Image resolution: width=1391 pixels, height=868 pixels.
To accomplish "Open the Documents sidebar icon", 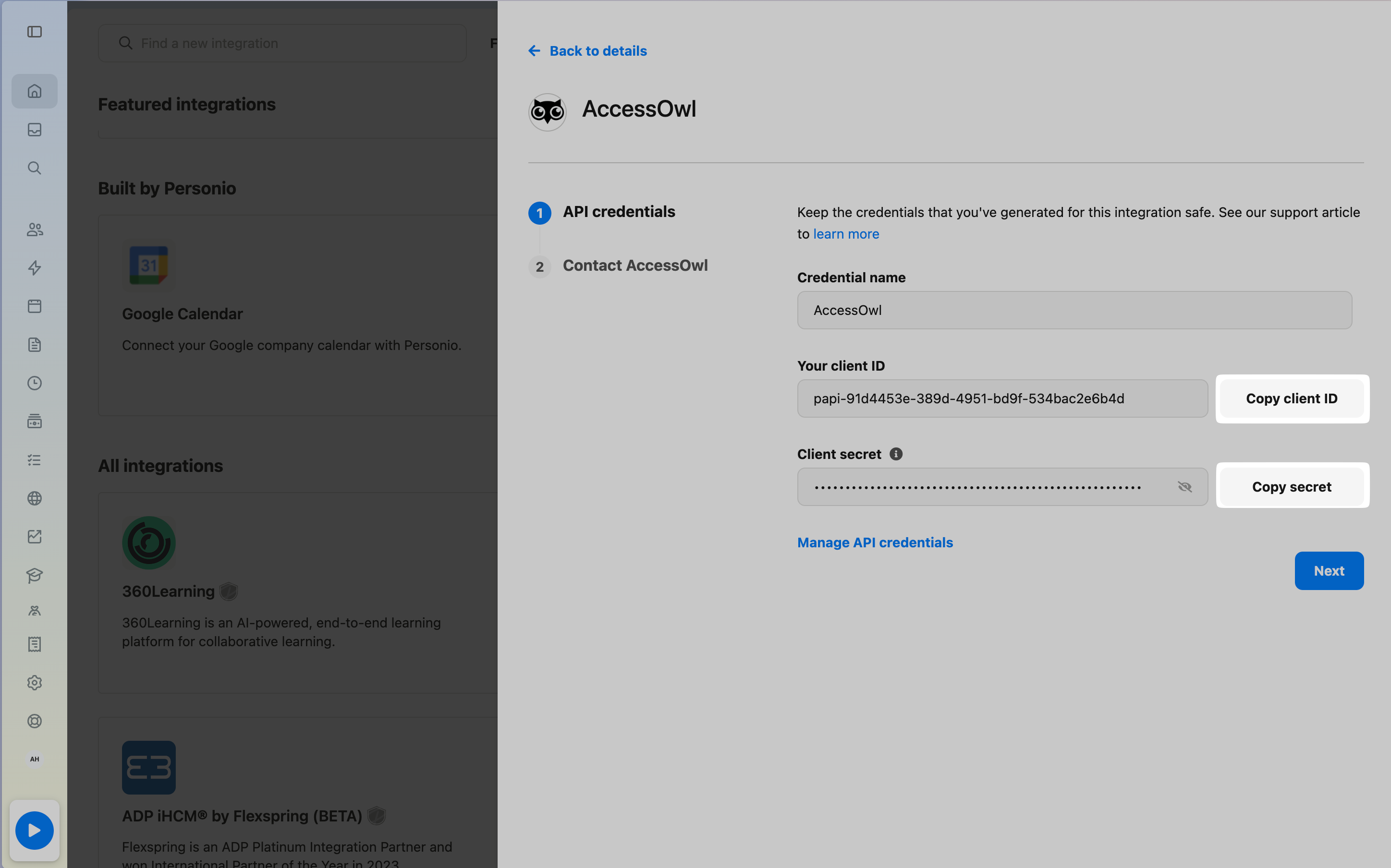I will click(35, 344).
